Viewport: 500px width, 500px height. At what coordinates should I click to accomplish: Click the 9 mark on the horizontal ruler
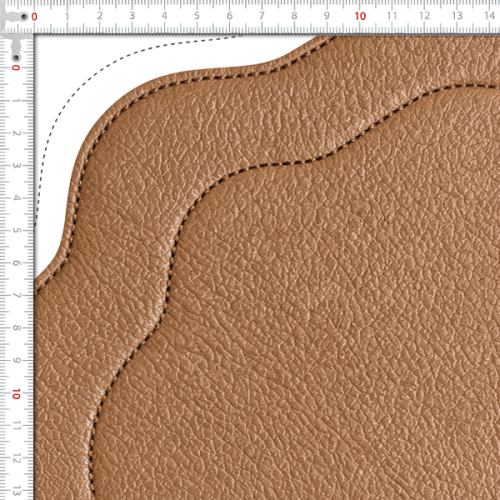click(x=327, y=16)
